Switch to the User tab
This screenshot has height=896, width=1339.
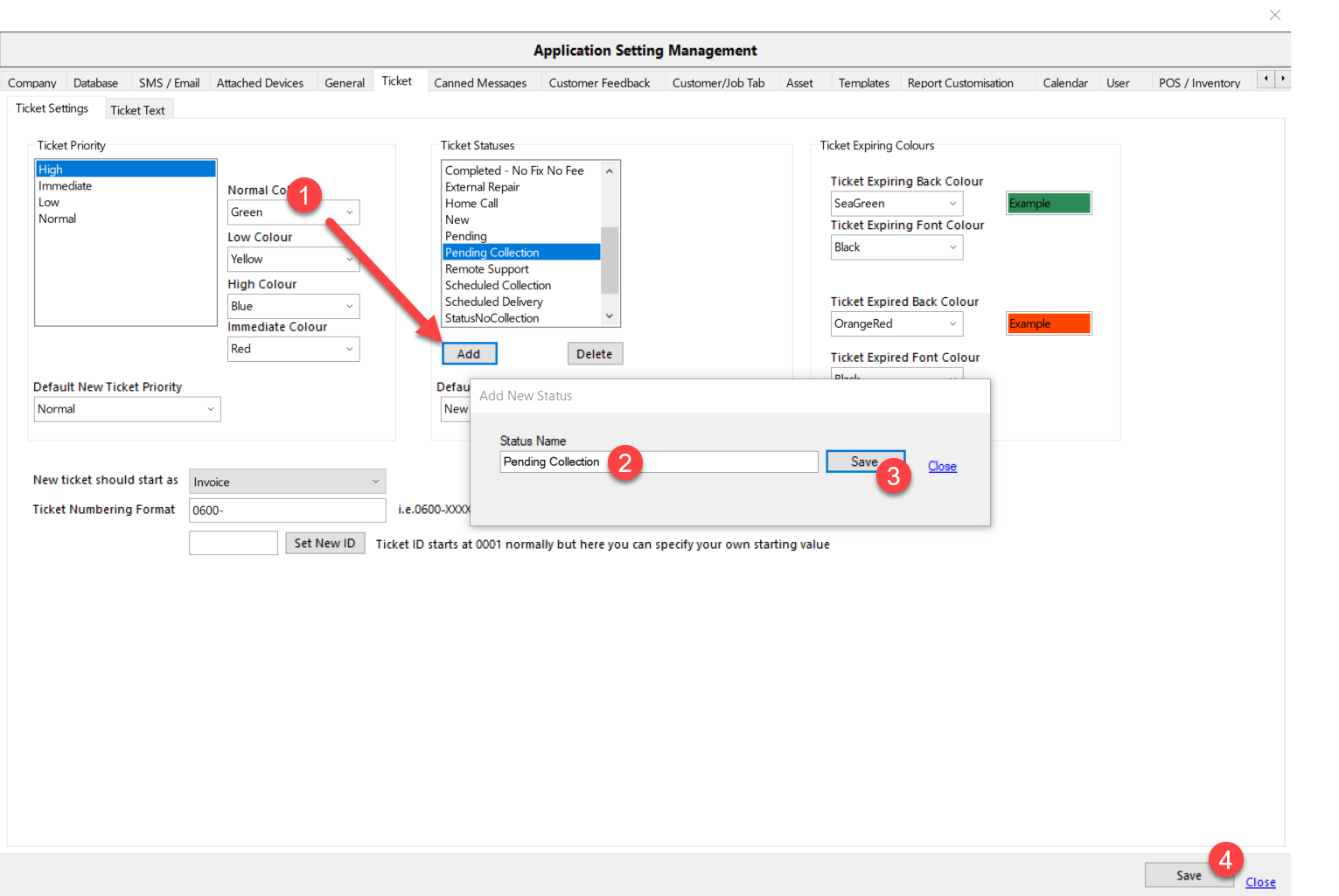1118,83
